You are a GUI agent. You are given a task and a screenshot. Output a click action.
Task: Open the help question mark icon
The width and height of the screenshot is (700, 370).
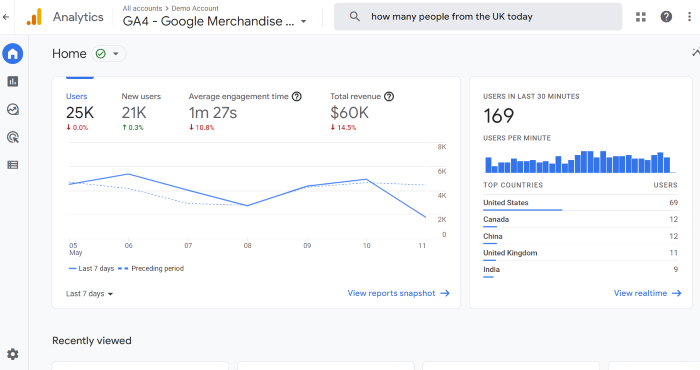(666, 17)
